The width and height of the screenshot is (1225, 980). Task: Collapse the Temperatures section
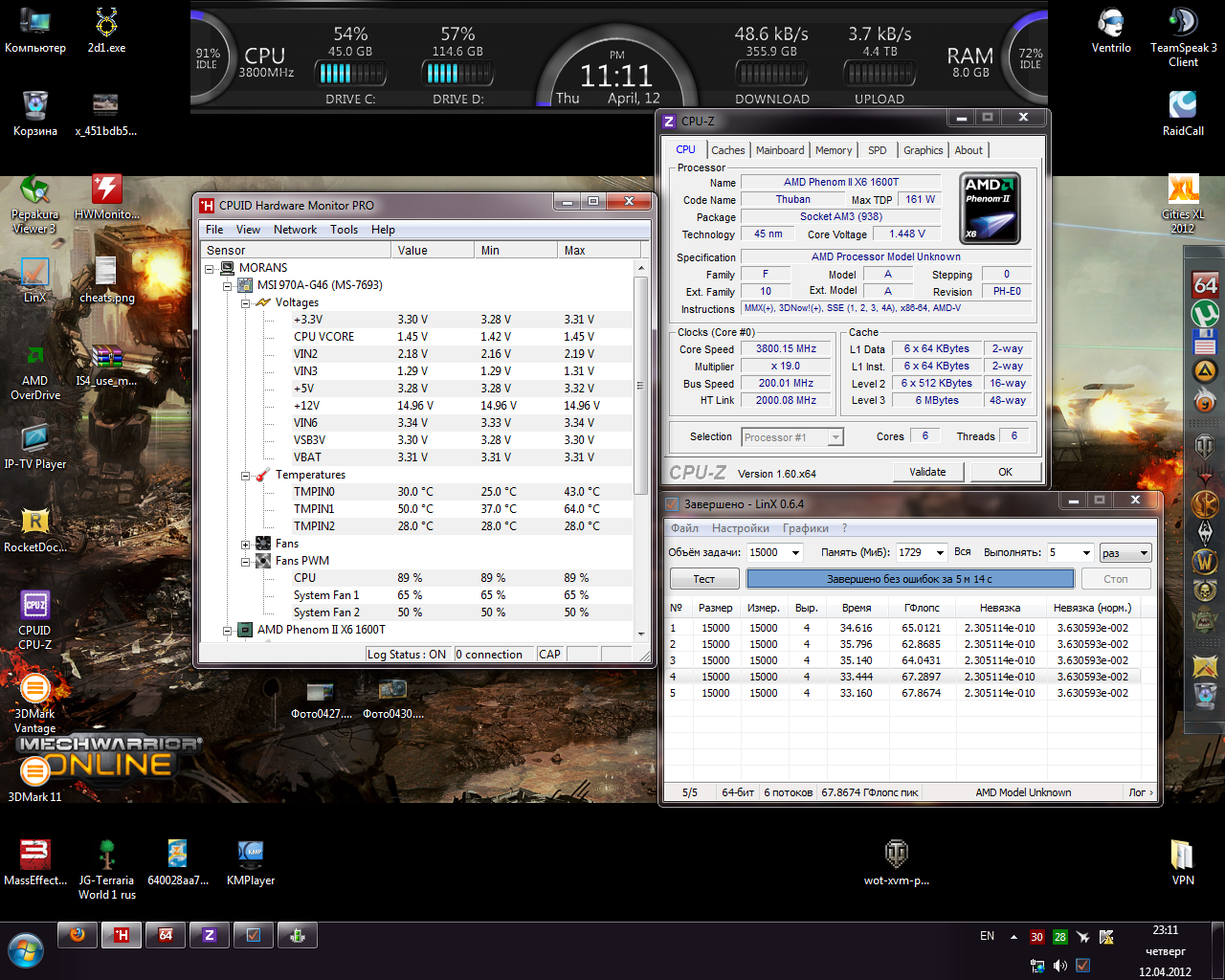(245, 475)
